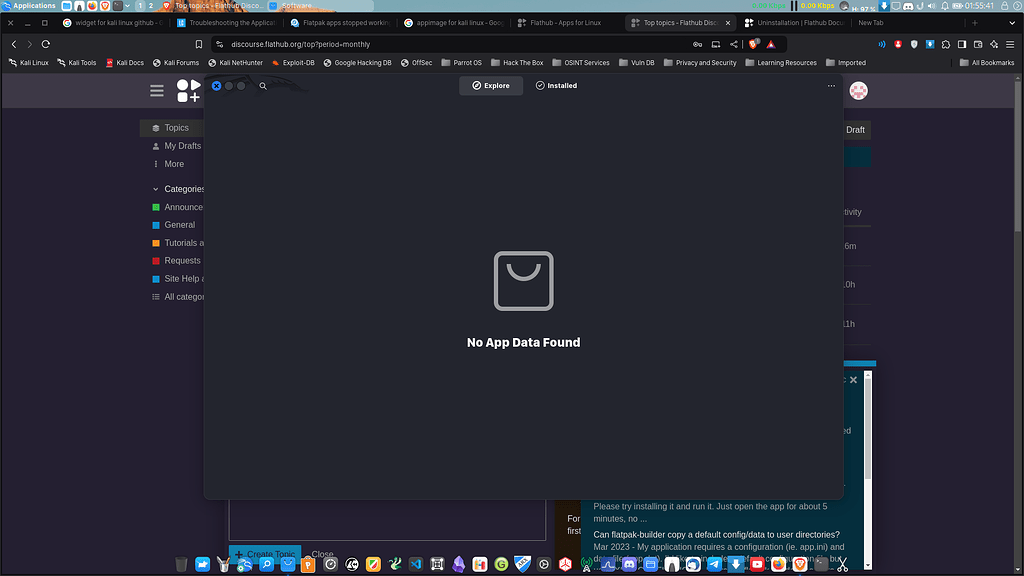Image resolution: width=1024 pixels, height=576 pixels.
Task: Click the Firefox shield icon in address bar
Action: pyautogui.click(x=753, y=44)
